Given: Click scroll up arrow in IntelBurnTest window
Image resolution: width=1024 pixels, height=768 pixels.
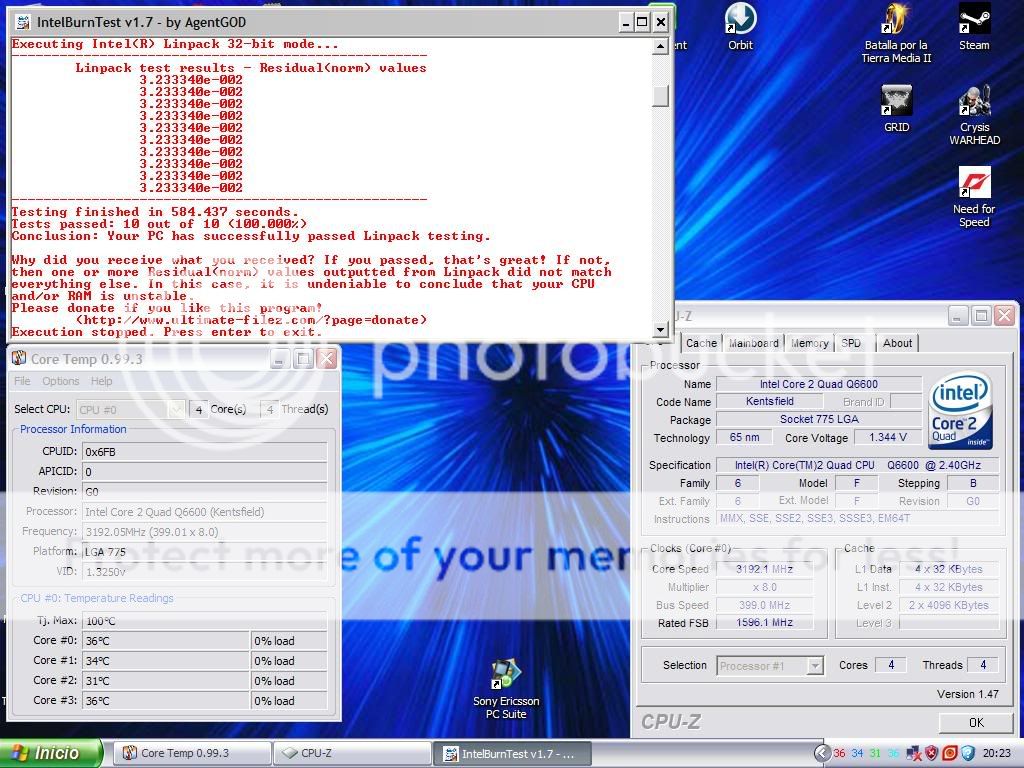Looking at the screenshot, I should [x=661, y=46].
